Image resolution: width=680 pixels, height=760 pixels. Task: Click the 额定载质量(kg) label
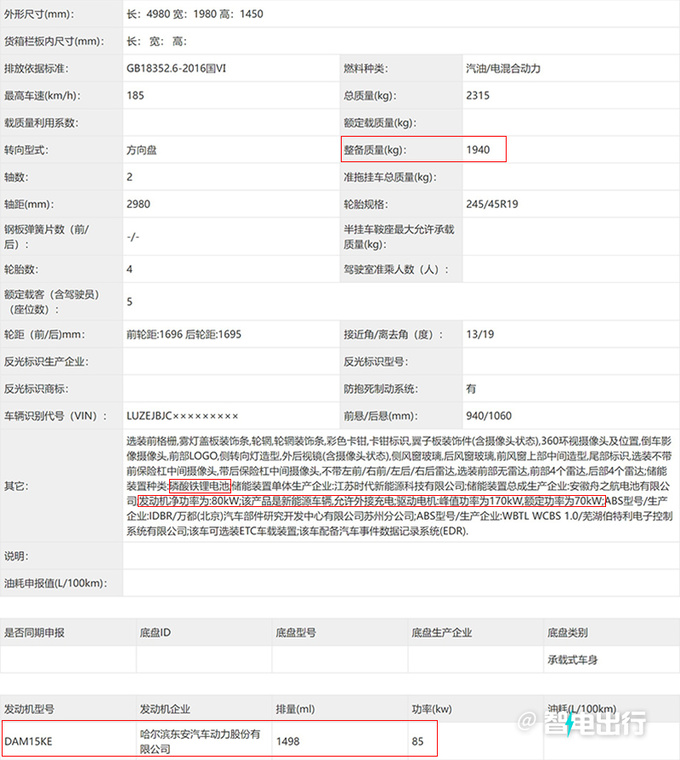click(x=380, y=123)
